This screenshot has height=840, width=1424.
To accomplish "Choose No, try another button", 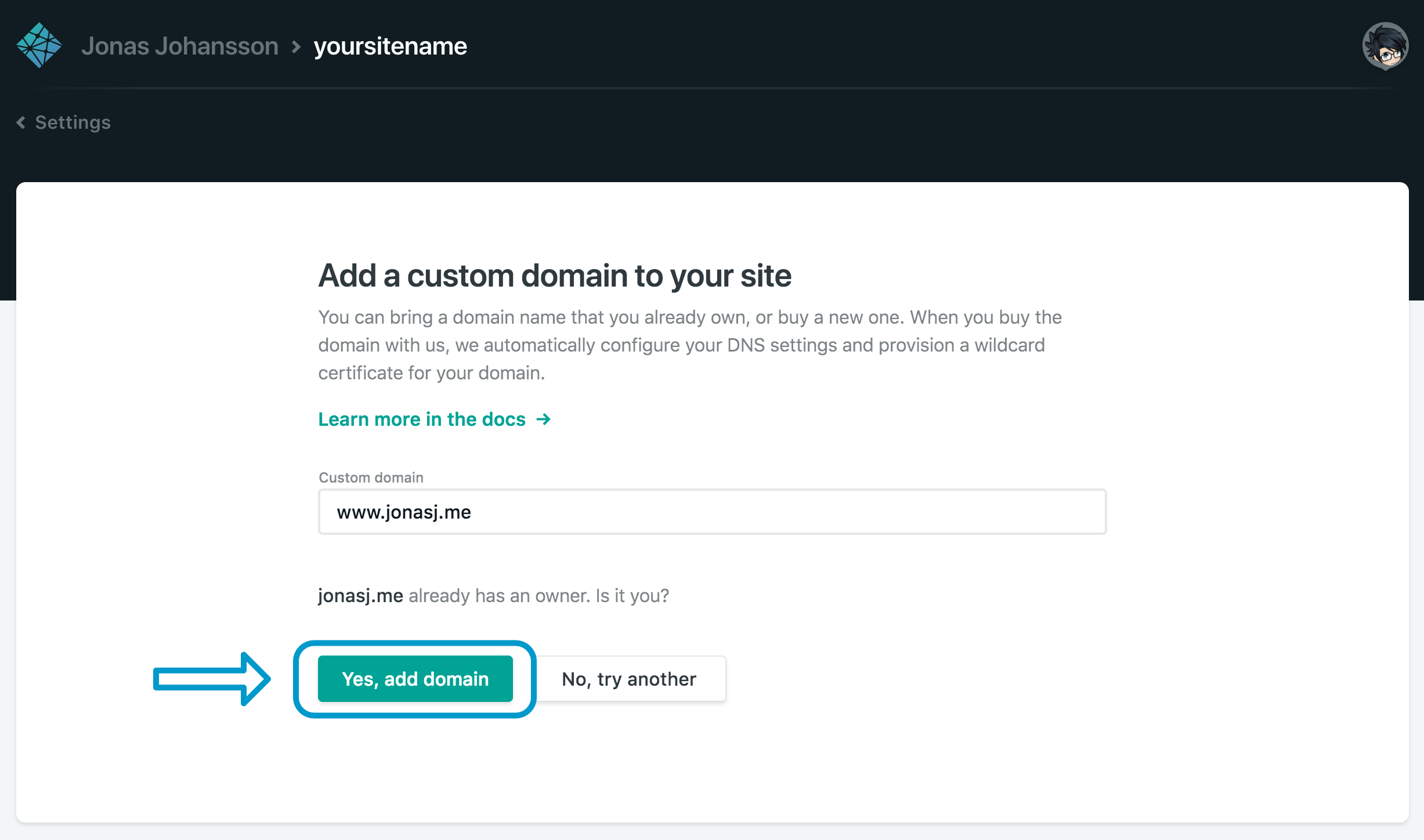I will click(x=629, y=679).
